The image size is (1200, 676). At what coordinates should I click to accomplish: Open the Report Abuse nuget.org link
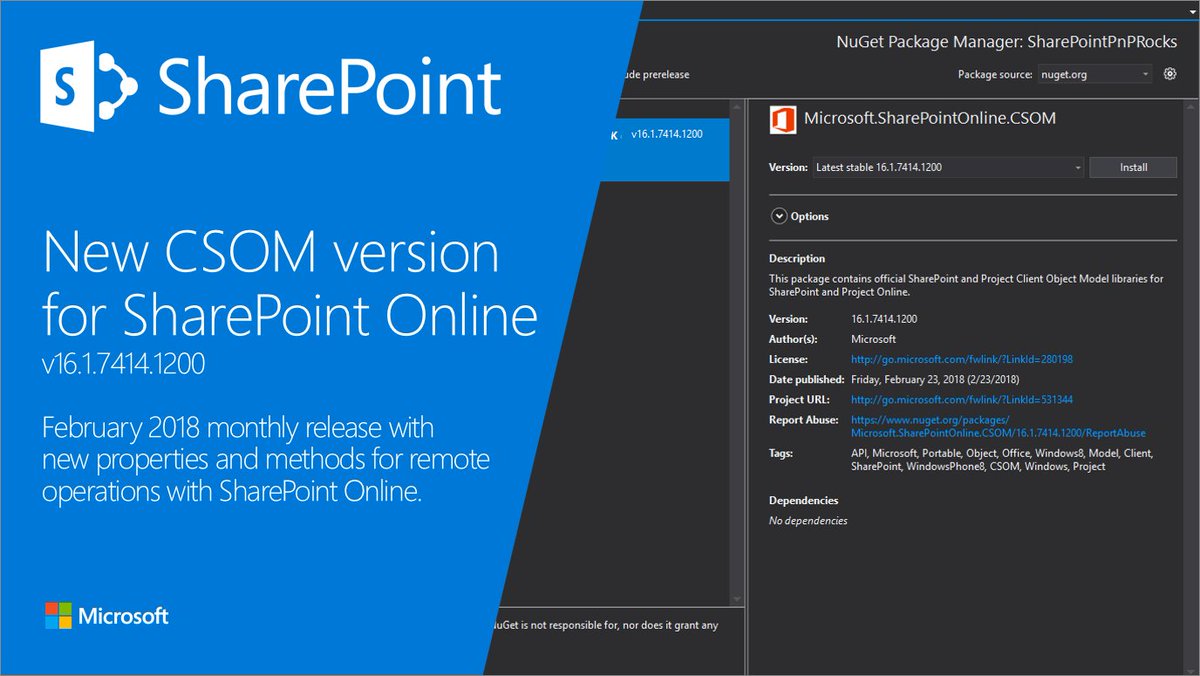tap(998, 427)
